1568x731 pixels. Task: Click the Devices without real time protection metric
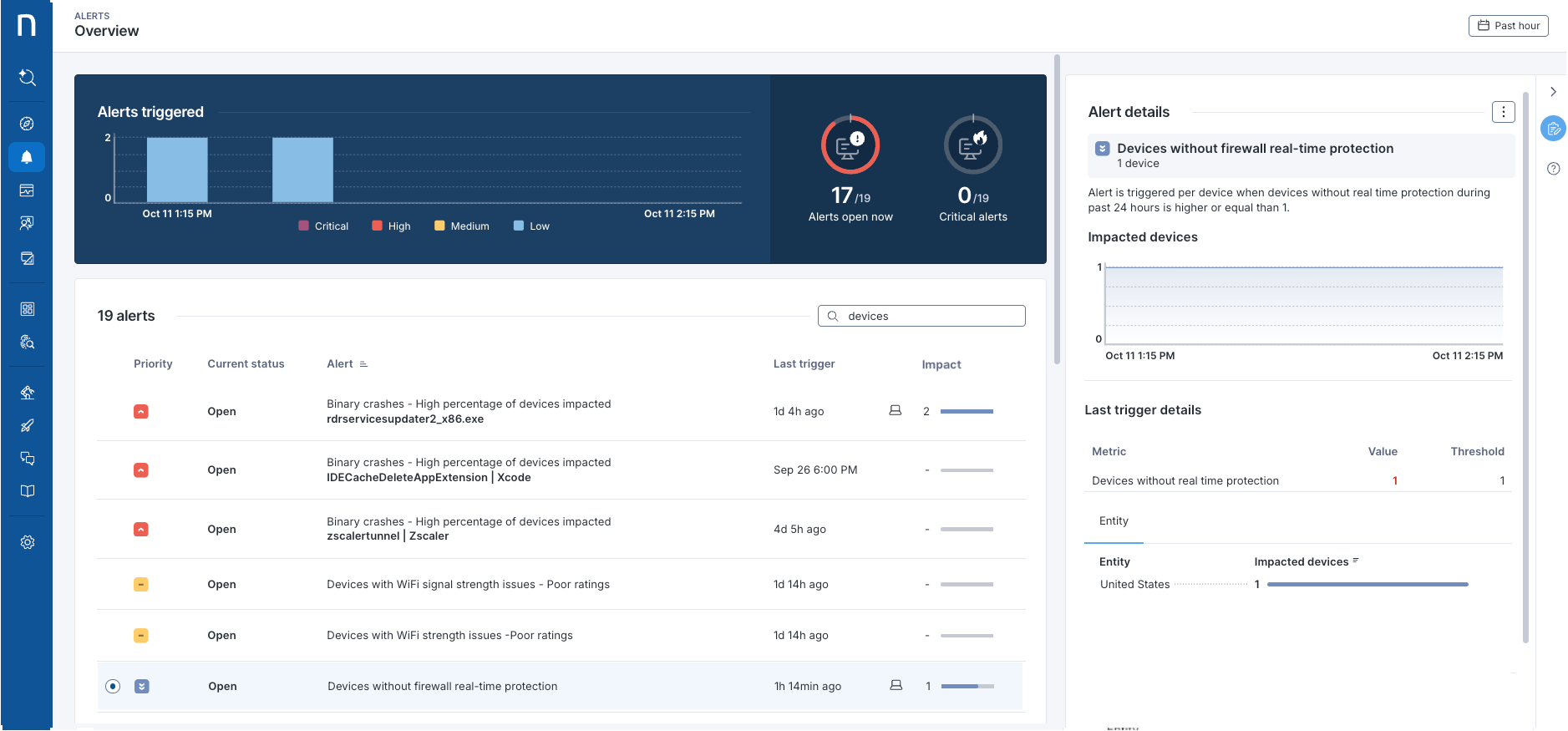pos(1185,481)
